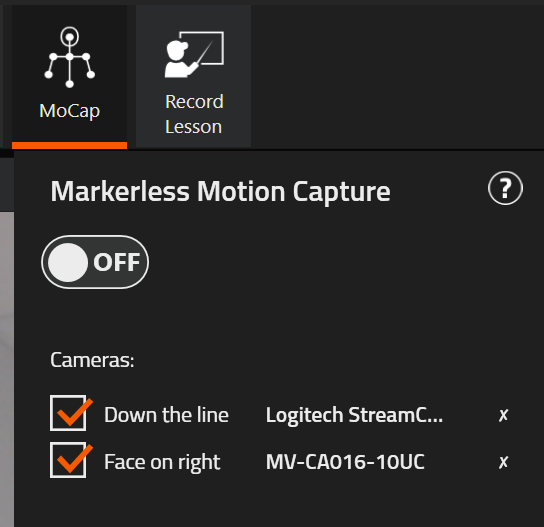Open the MoCap skeleton icon
This screenshot has height=527, width=544.
(x=70, y=57)
